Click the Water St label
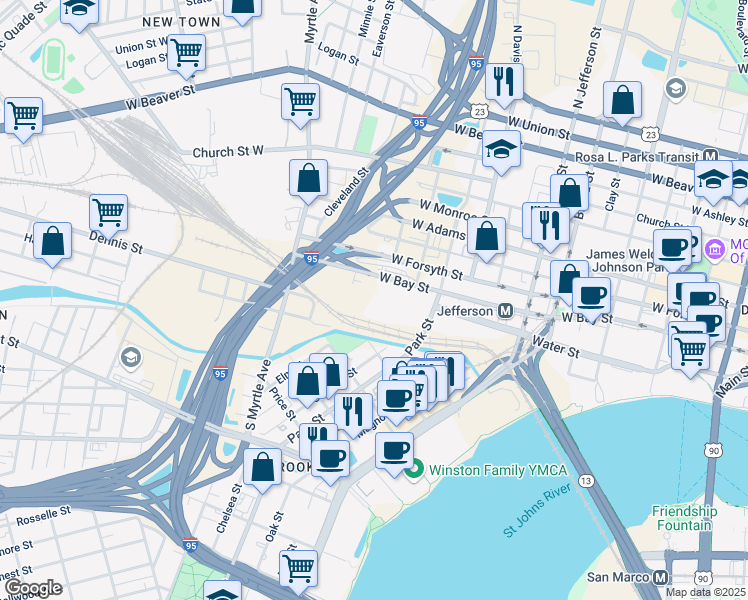The width and height of the screenshot is (748, 600). pyautogui.click(x=556, y=347)
